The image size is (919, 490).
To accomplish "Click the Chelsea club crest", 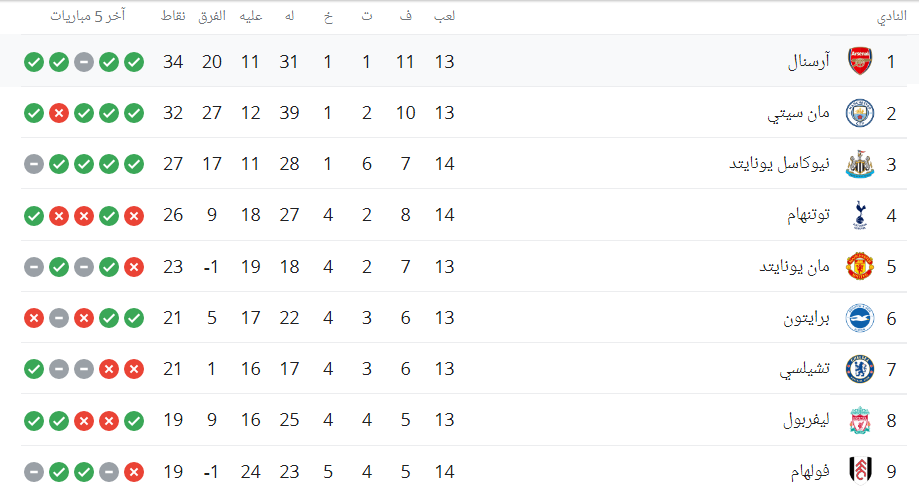I will [859, 369].
